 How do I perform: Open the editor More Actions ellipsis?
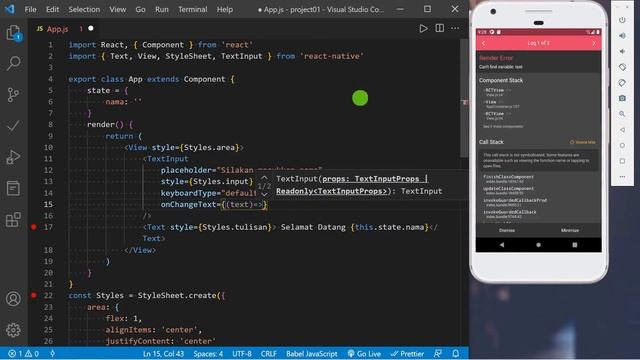455,28
